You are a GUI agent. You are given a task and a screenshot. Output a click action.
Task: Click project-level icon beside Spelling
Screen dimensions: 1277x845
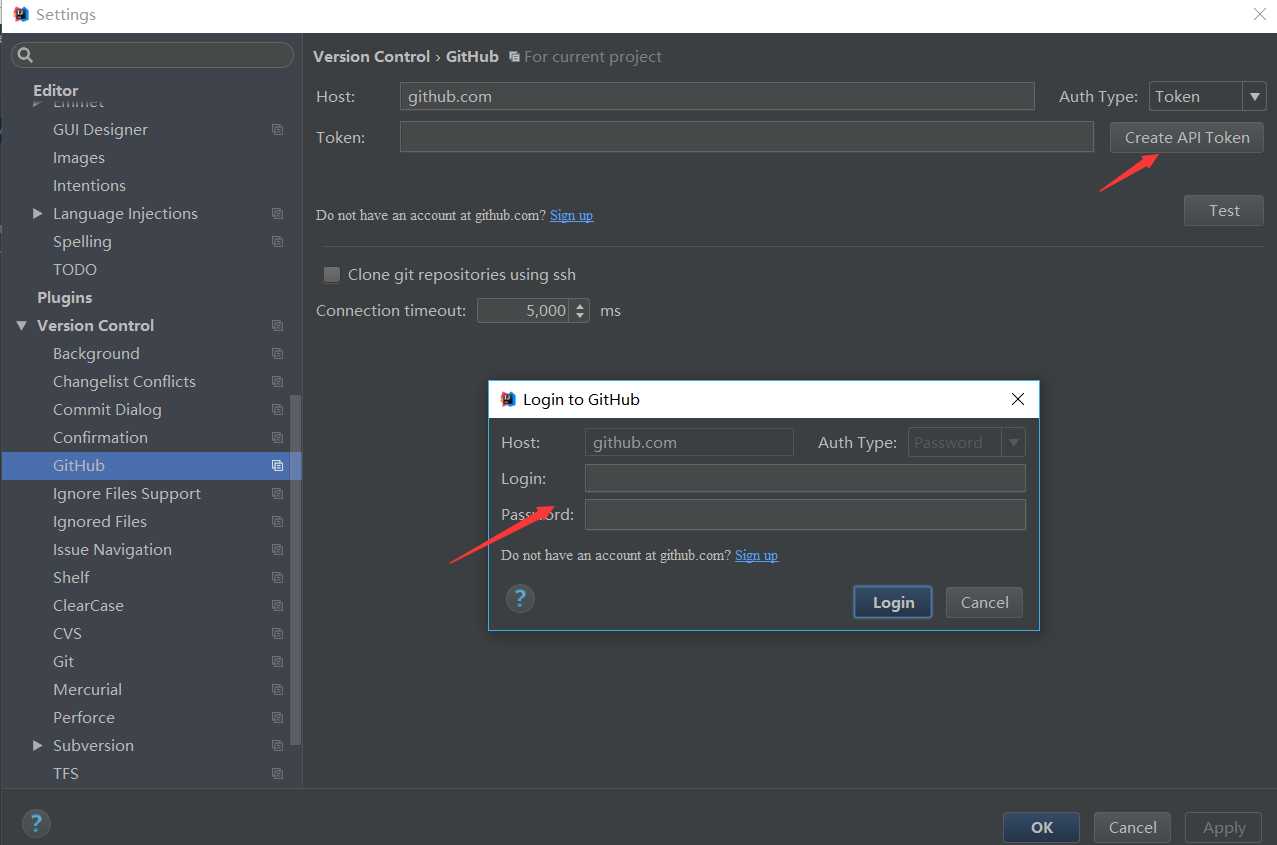pos(277,242)
